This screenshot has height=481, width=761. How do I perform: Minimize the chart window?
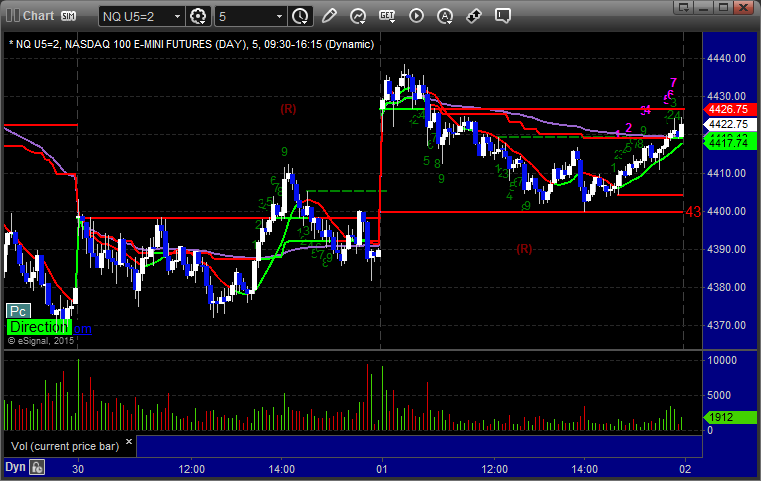click(x=704, y=7)
